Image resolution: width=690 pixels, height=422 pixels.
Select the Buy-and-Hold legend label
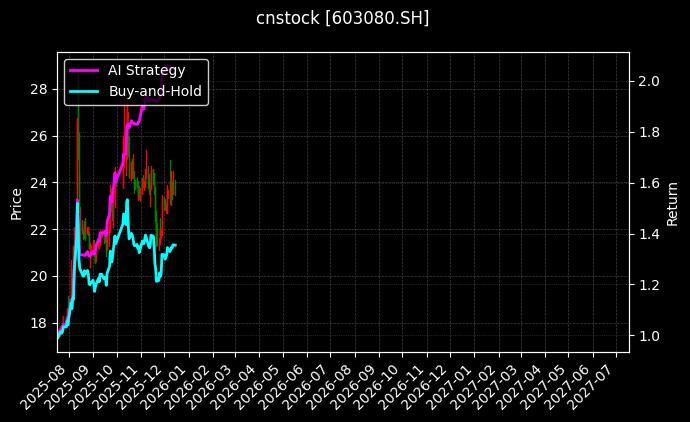pyautogui.click(x=155, y=91)
